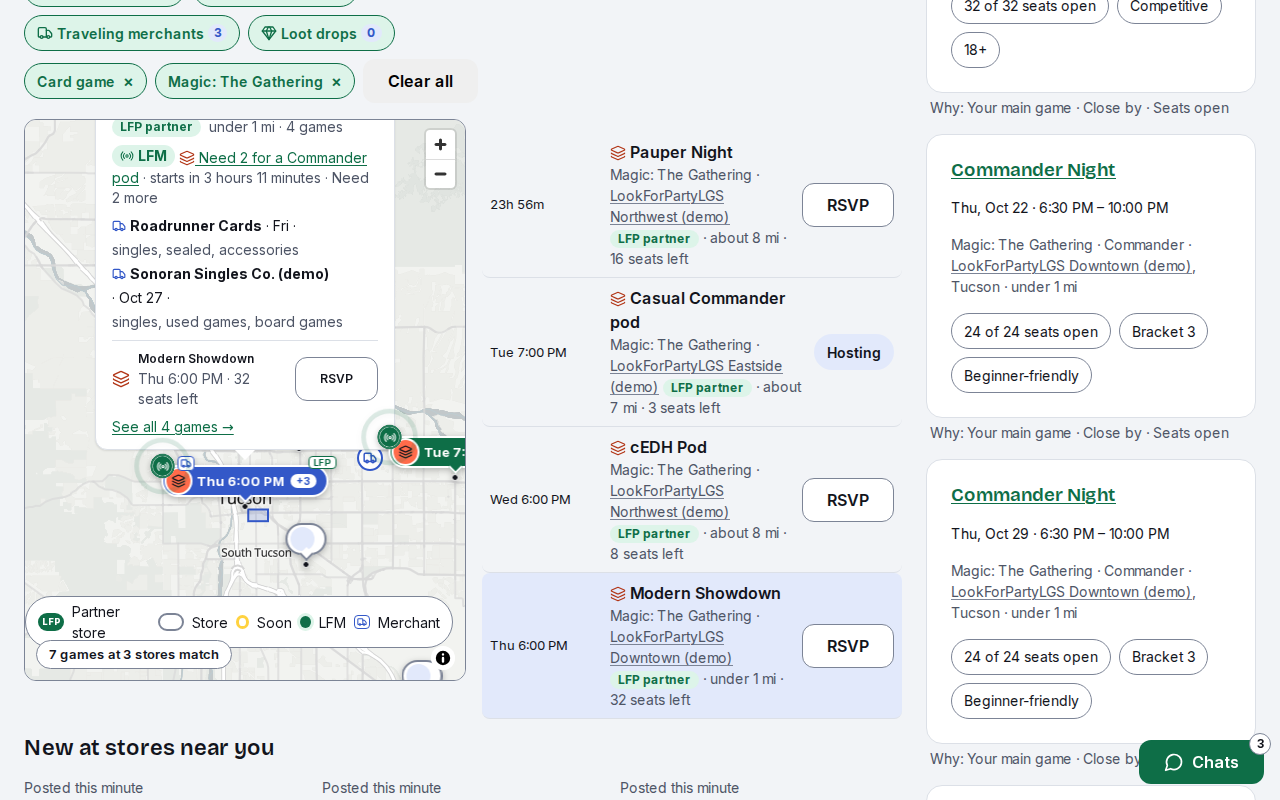
Task: Click the round merchant truck map marker
Action: tap(370, 458)
